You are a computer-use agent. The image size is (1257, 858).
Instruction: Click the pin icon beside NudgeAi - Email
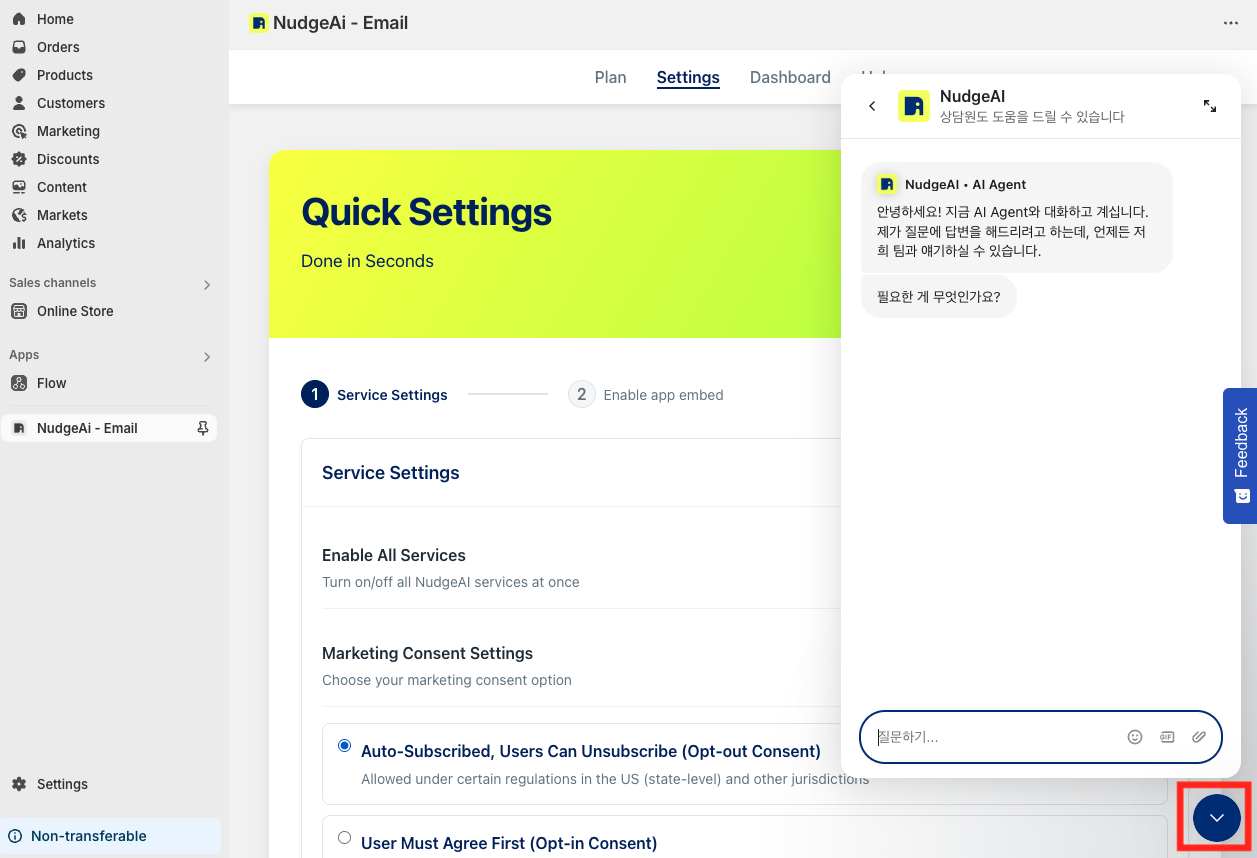pos(203,428)
